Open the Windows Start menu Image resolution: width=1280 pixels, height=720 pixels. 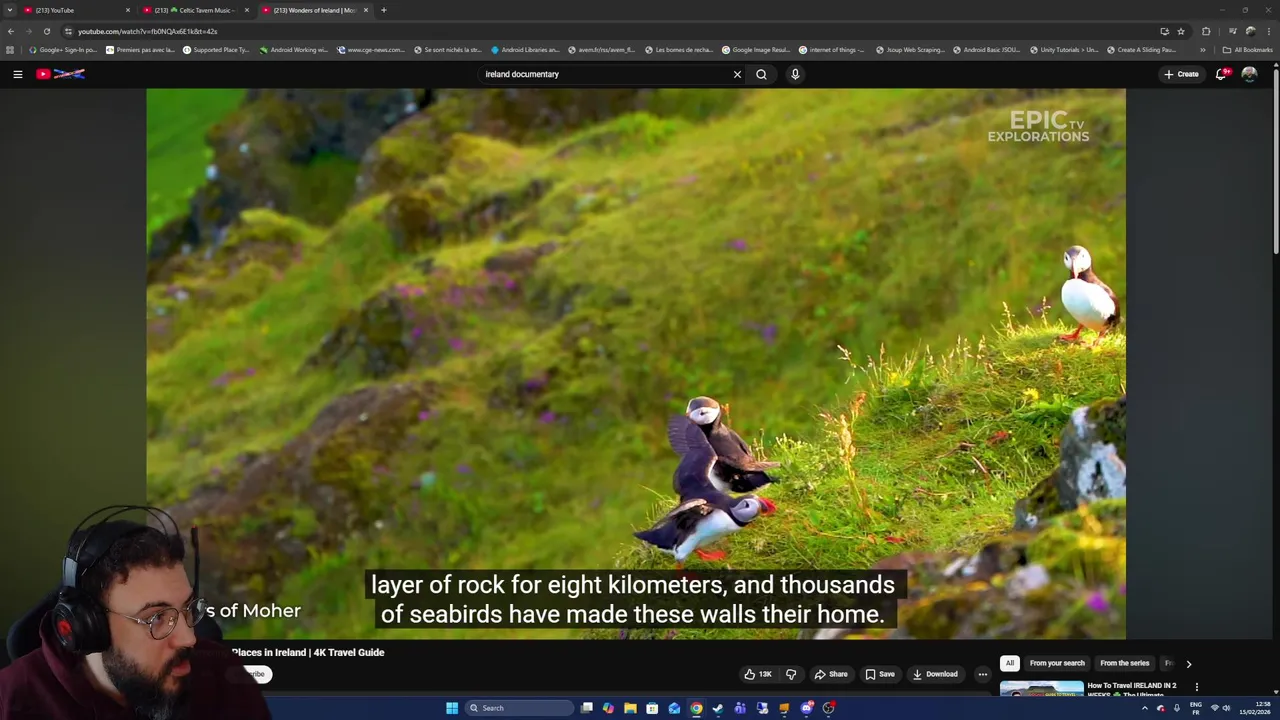452,708
